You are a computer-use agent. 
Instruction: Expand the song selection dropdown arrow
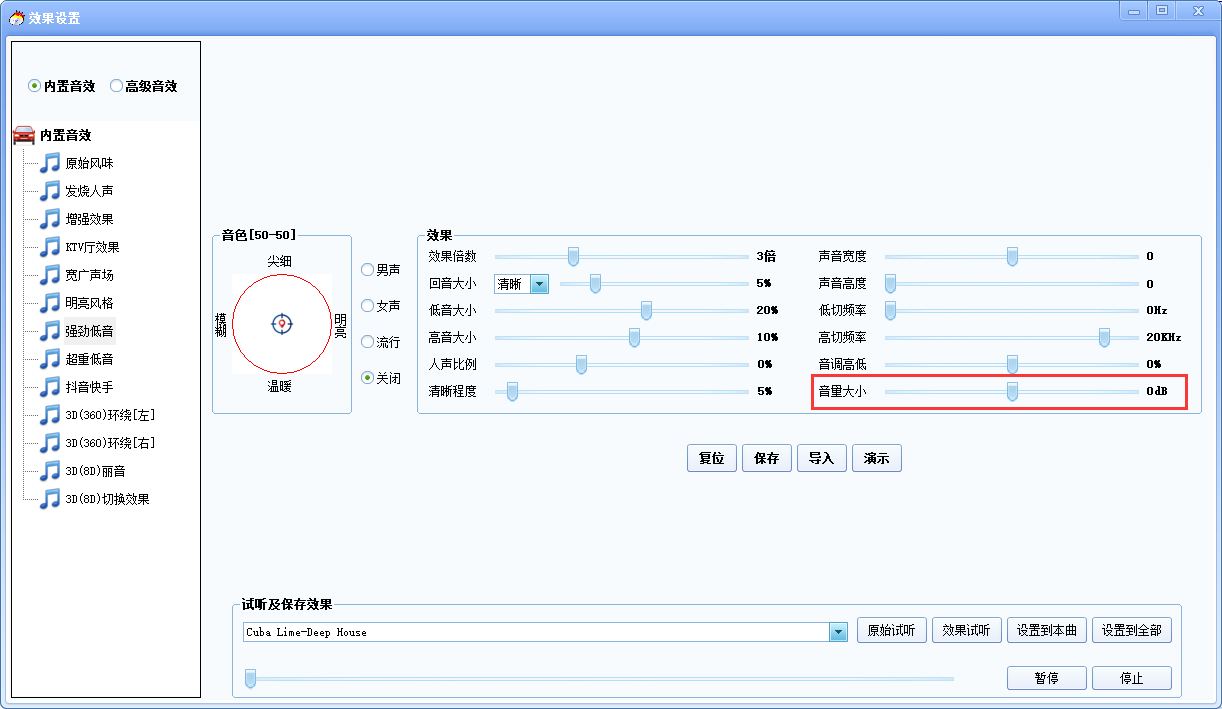click(x=838, y=632)
